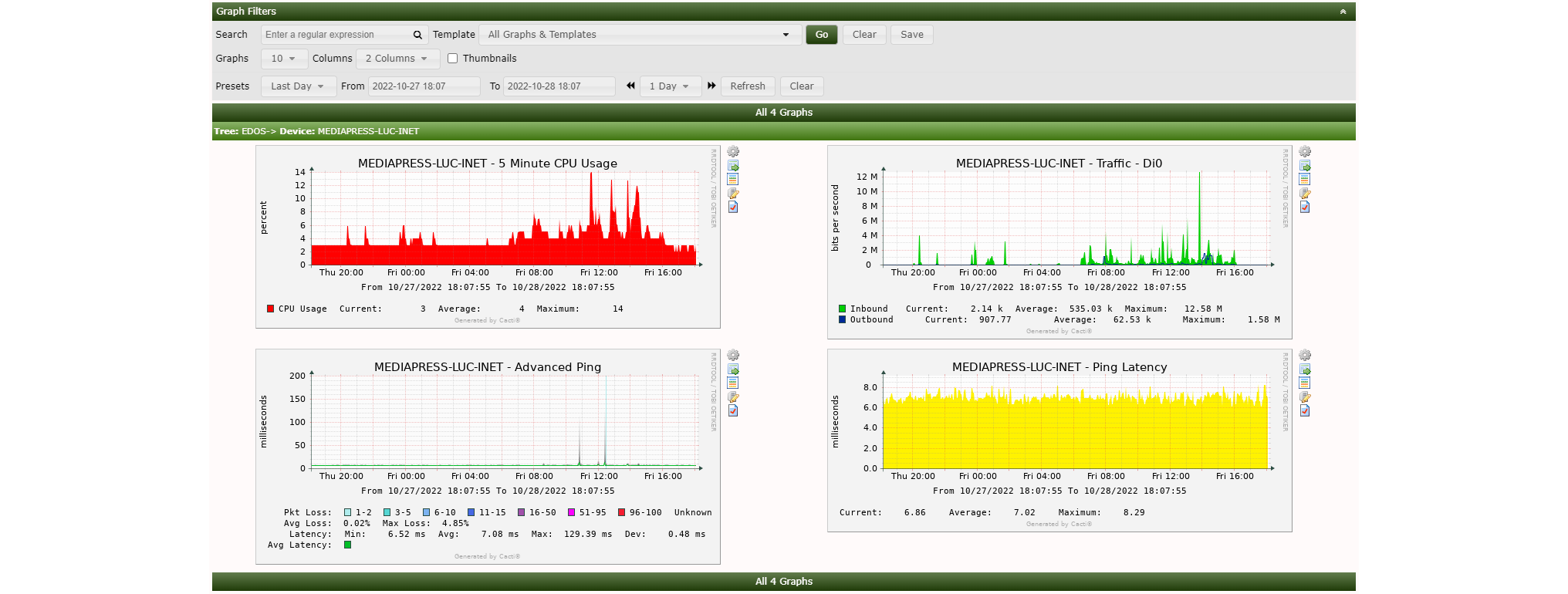Open the 1 Day timespan shift dropdown

click(670, 86)
